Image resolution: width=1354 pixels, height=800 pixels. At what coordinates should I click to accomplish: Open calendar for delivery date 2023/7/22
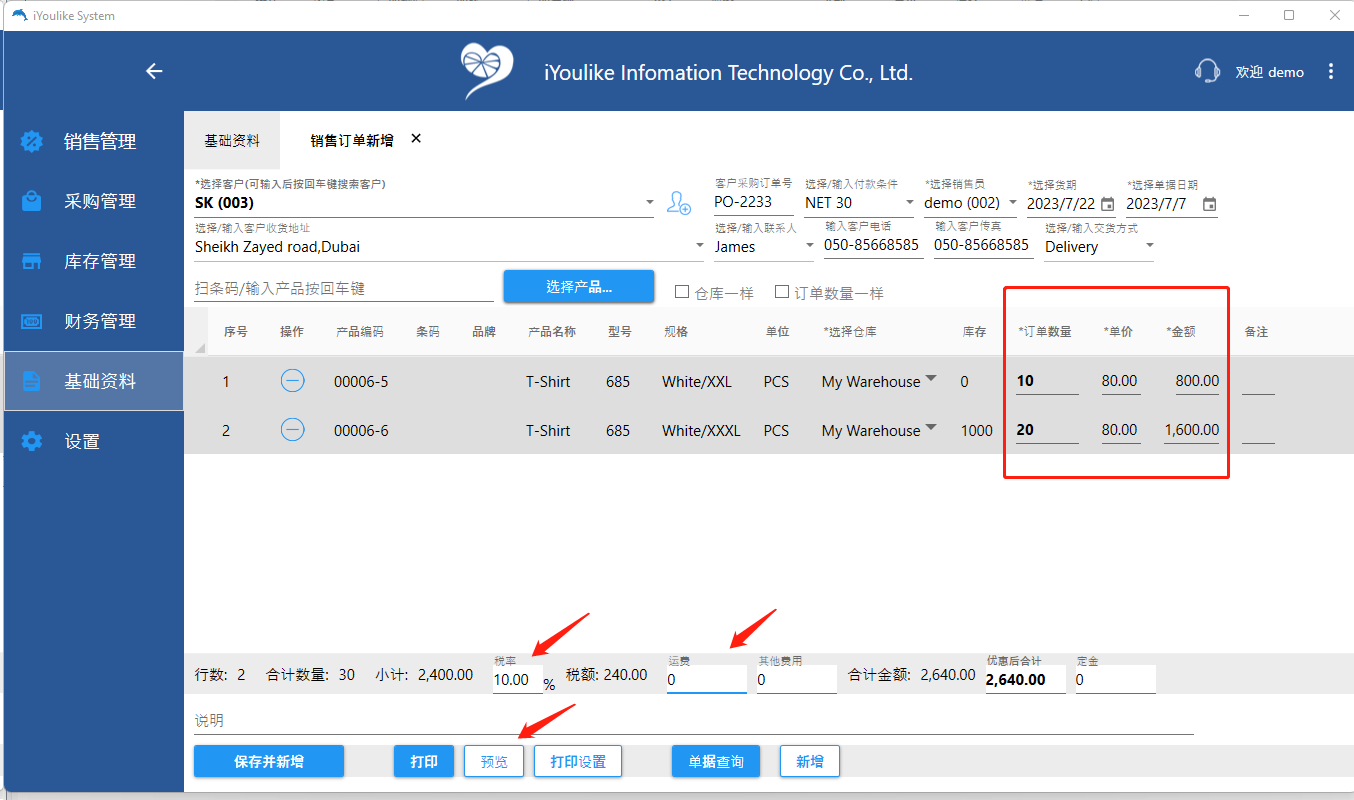tap(1107, 204)
